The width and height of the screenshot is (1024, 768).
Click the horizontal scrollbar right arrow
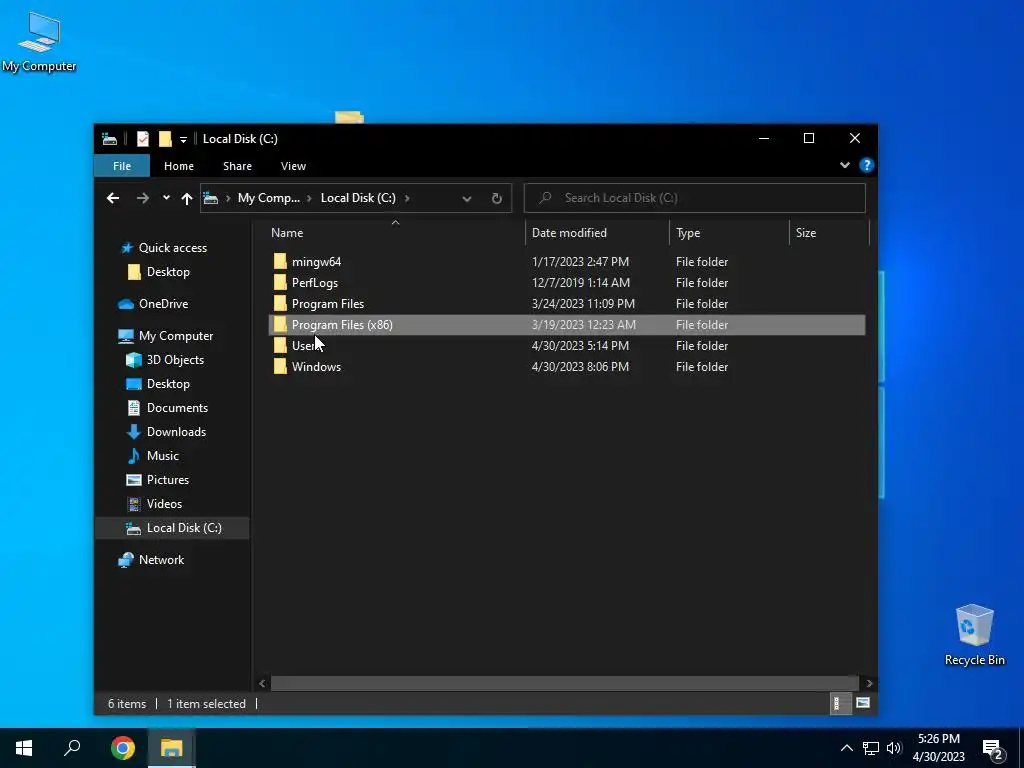pos(869,683)
